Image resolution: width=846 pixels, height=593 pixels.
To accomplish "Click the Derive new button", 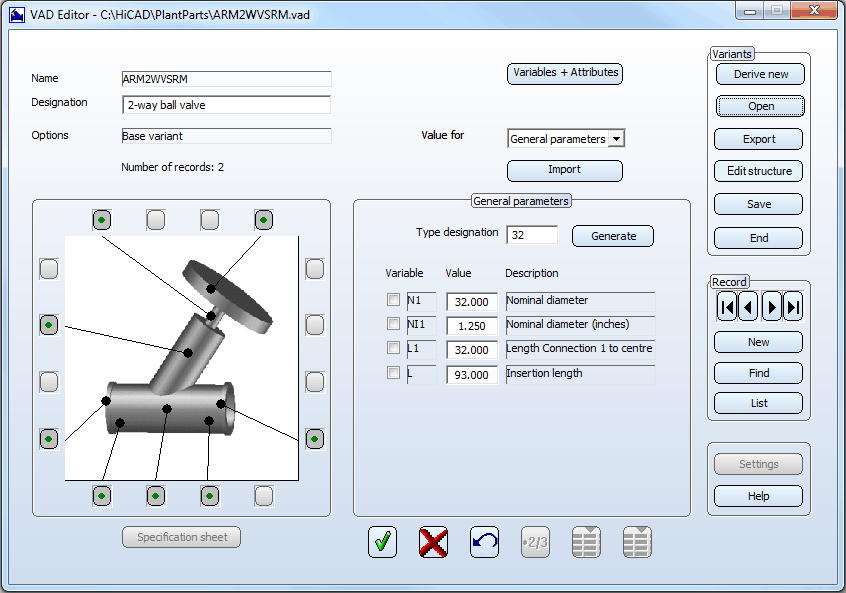I will [759, 74].
